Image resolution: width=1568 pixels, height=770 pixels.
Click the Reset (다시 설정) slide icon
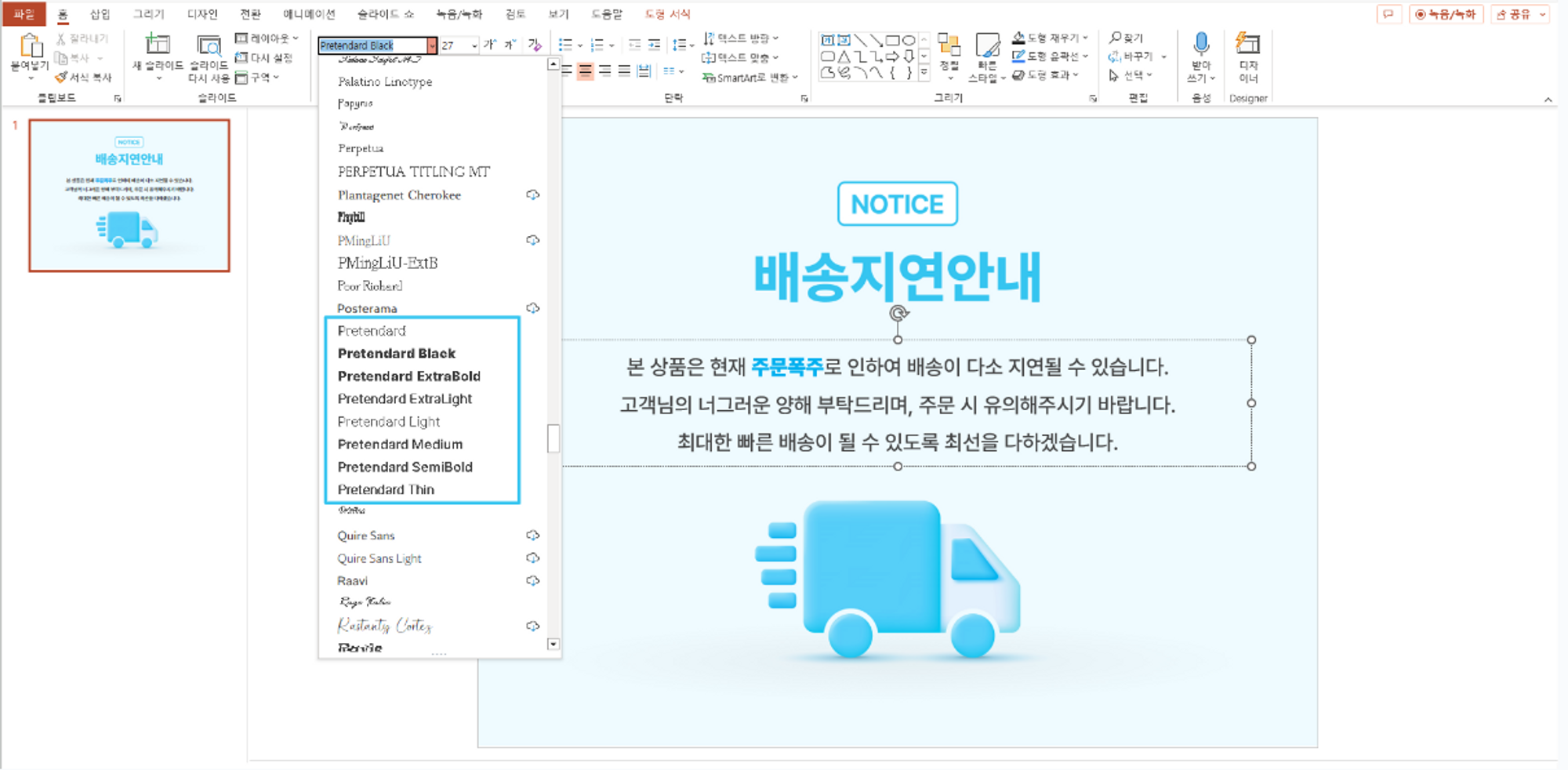[x=241, y=58]
